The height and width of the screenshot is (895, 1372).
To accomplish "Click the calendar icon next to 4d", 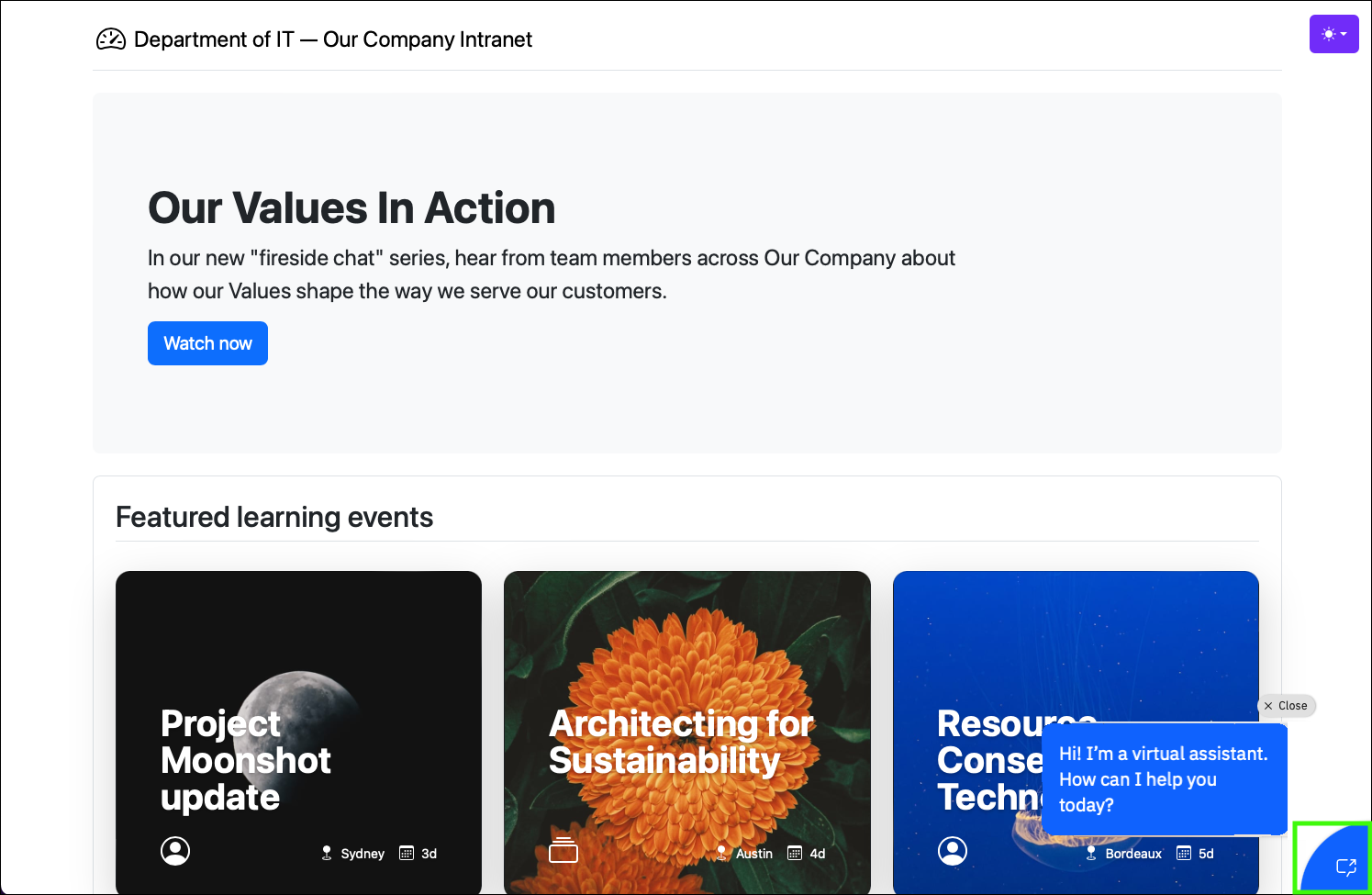I will point(795,853).
